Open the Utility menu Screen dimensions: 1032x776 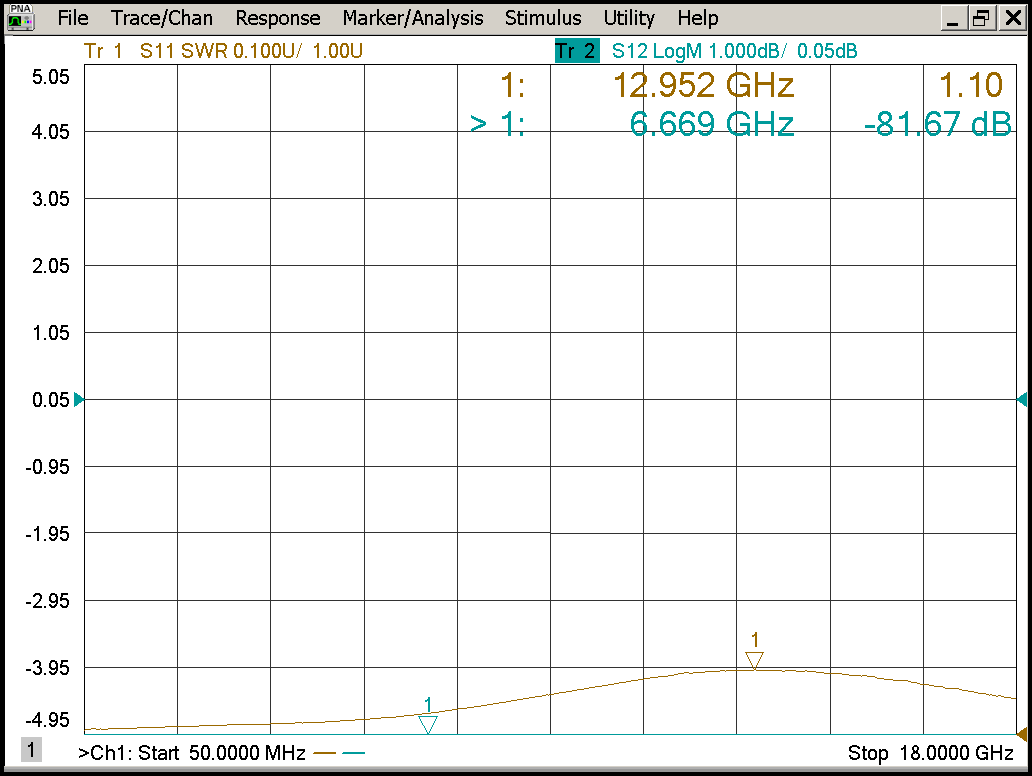(x=629, y=18)
